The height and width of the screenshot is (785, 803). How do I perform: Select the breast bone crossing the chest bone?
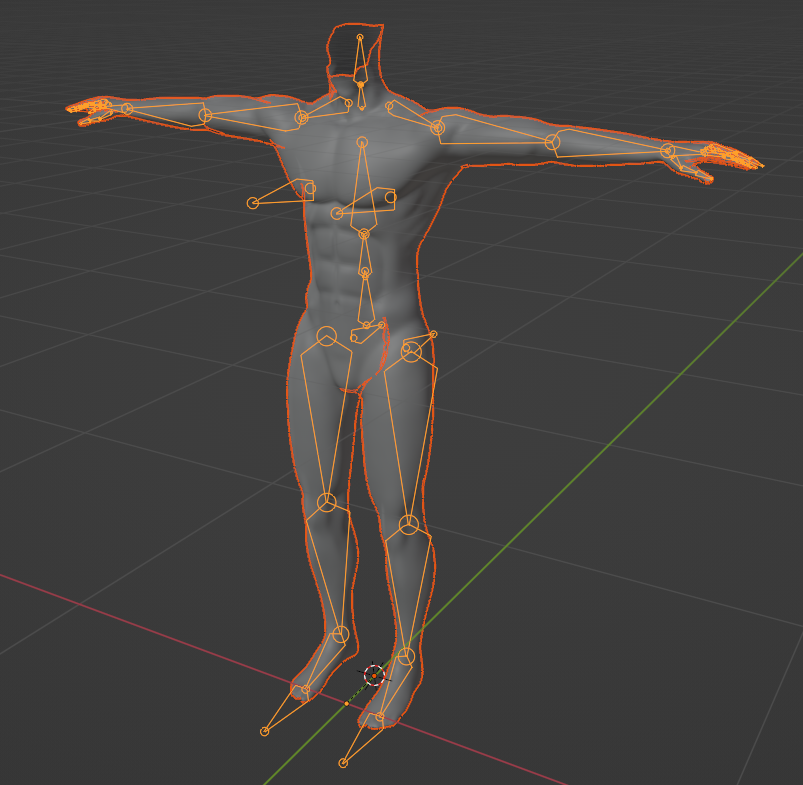pos(365,202)
